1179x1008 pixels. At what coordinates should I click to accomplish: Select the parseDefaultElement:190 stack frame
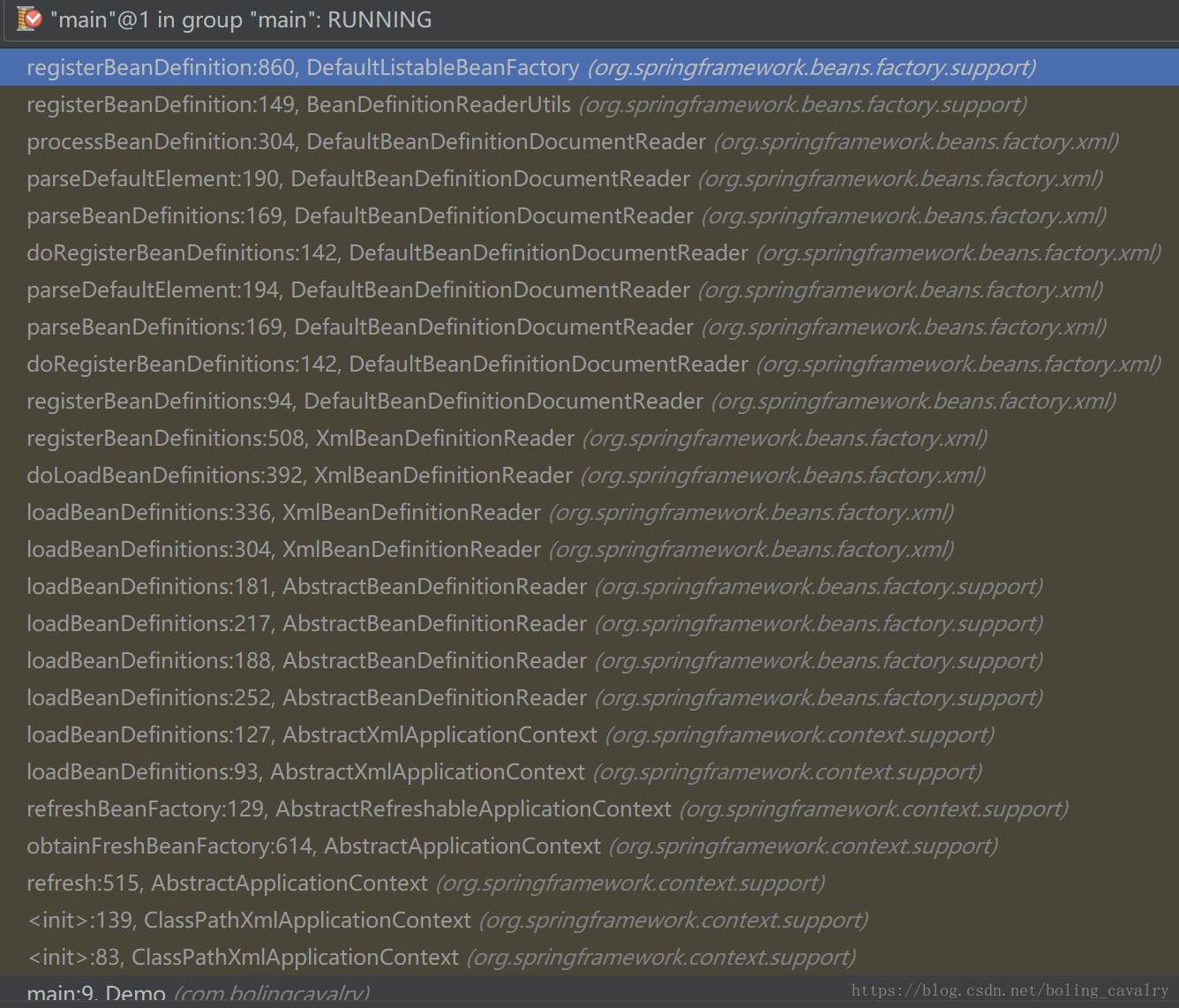(589, 178)
